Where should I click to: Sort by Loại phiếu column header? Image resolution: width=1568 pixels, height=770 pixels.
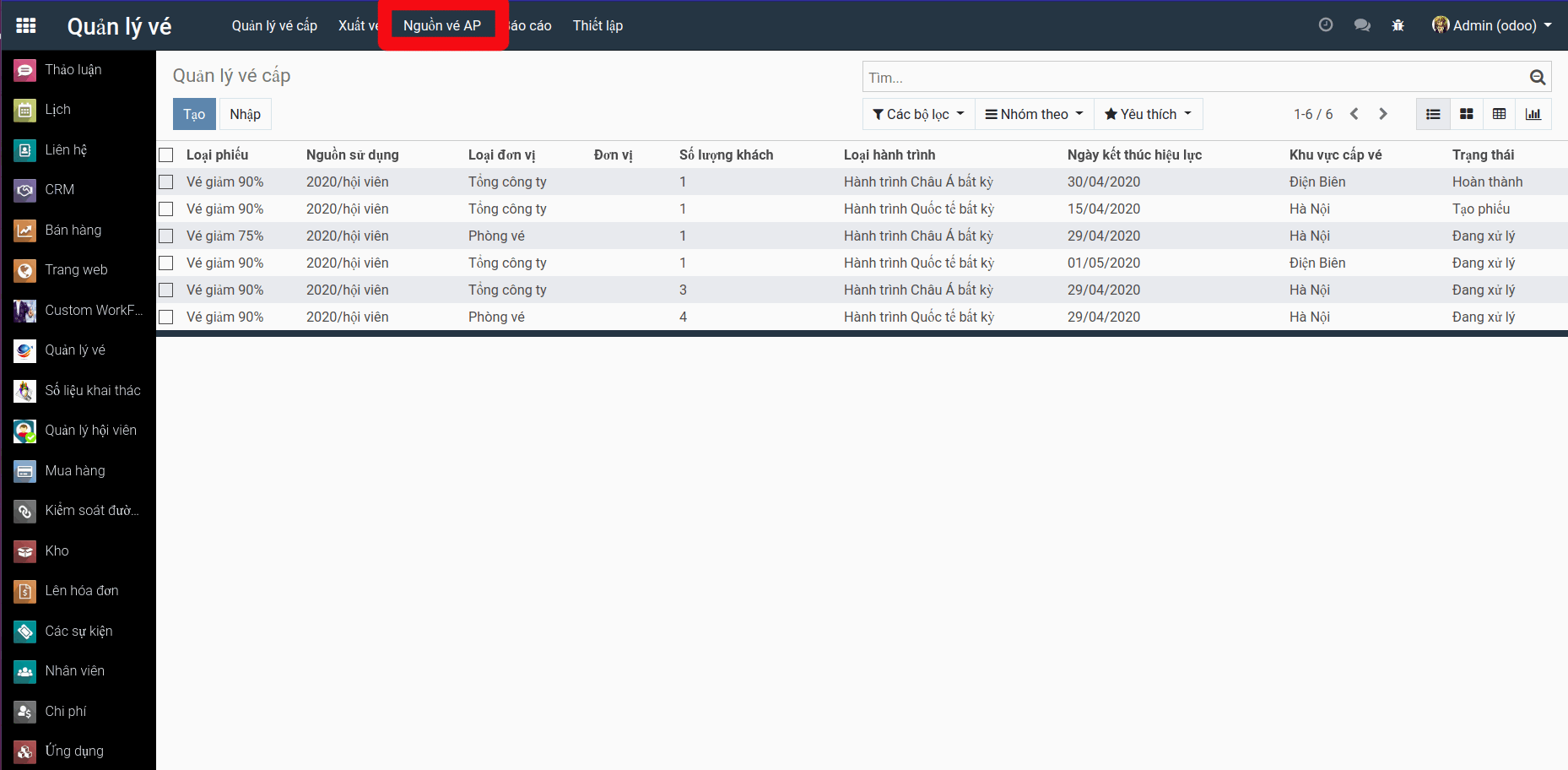click(x=218, y=155)
